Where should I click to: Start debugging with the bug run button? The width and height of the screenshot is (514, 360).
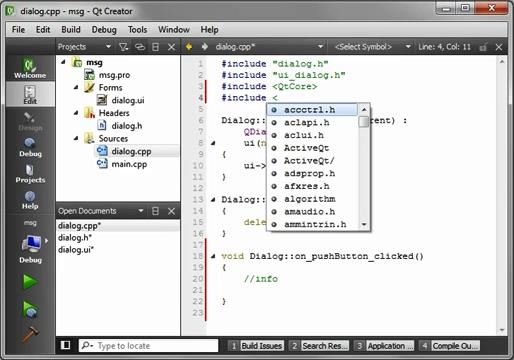(x=30, y=308)
